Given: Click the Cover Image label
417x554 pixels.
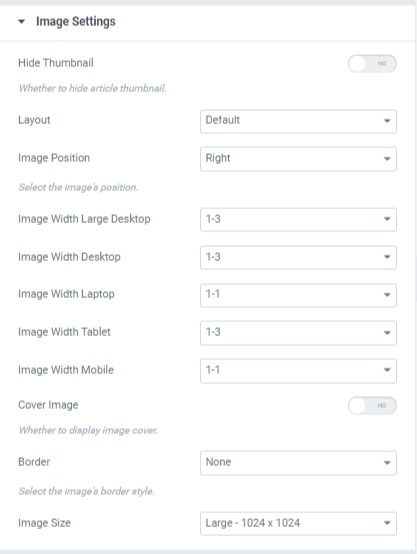Looking at the screenshot, I should pyautogui.click(x=48, y=405).
